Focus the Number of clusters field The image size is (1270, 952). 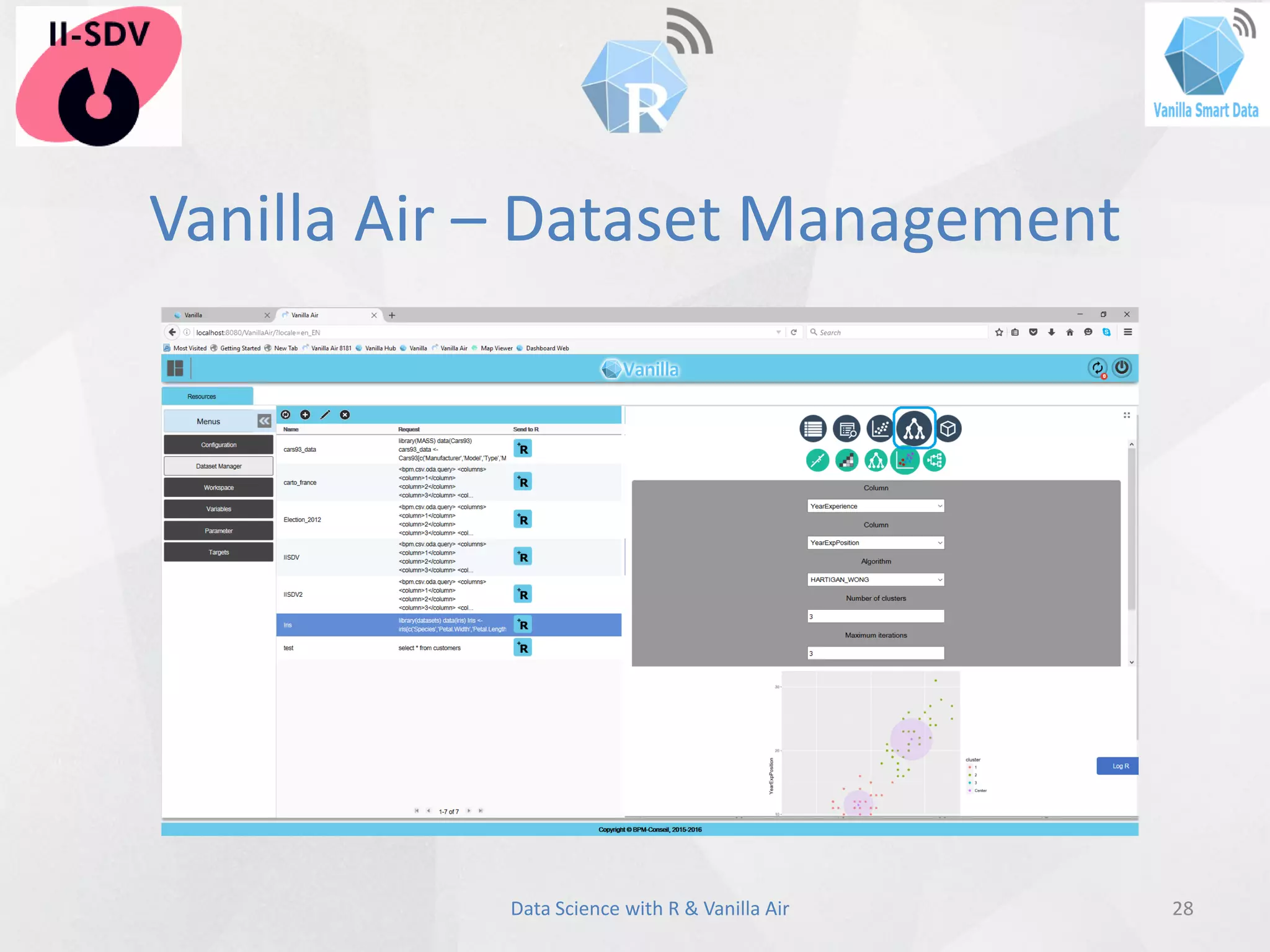pyautogui.click(x=876, y=616)
